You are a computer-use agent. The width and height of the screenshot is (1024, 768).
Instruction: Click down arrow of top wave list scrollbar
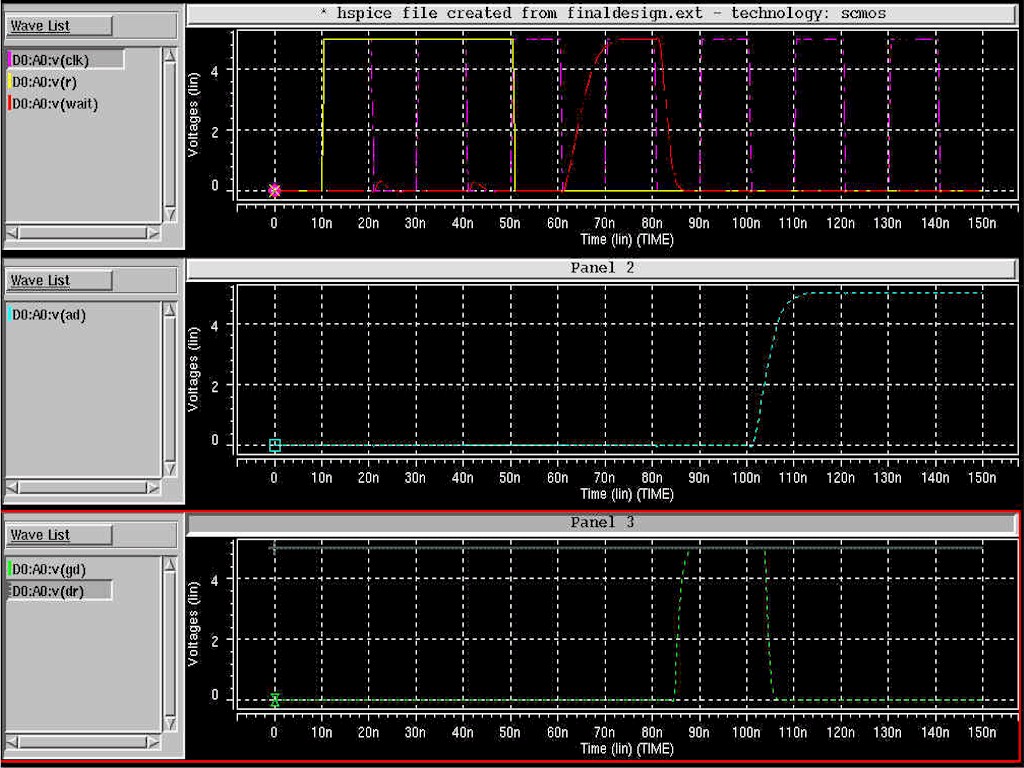tap(170, 215)
